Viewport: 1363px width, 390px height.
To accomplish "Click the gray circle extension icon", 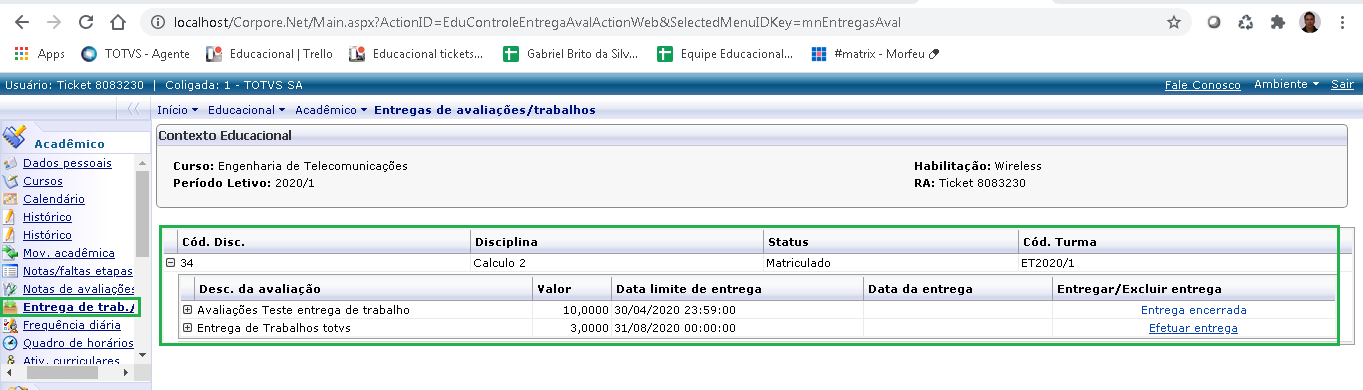I will pyautogui.click(x=1214, y=21).
